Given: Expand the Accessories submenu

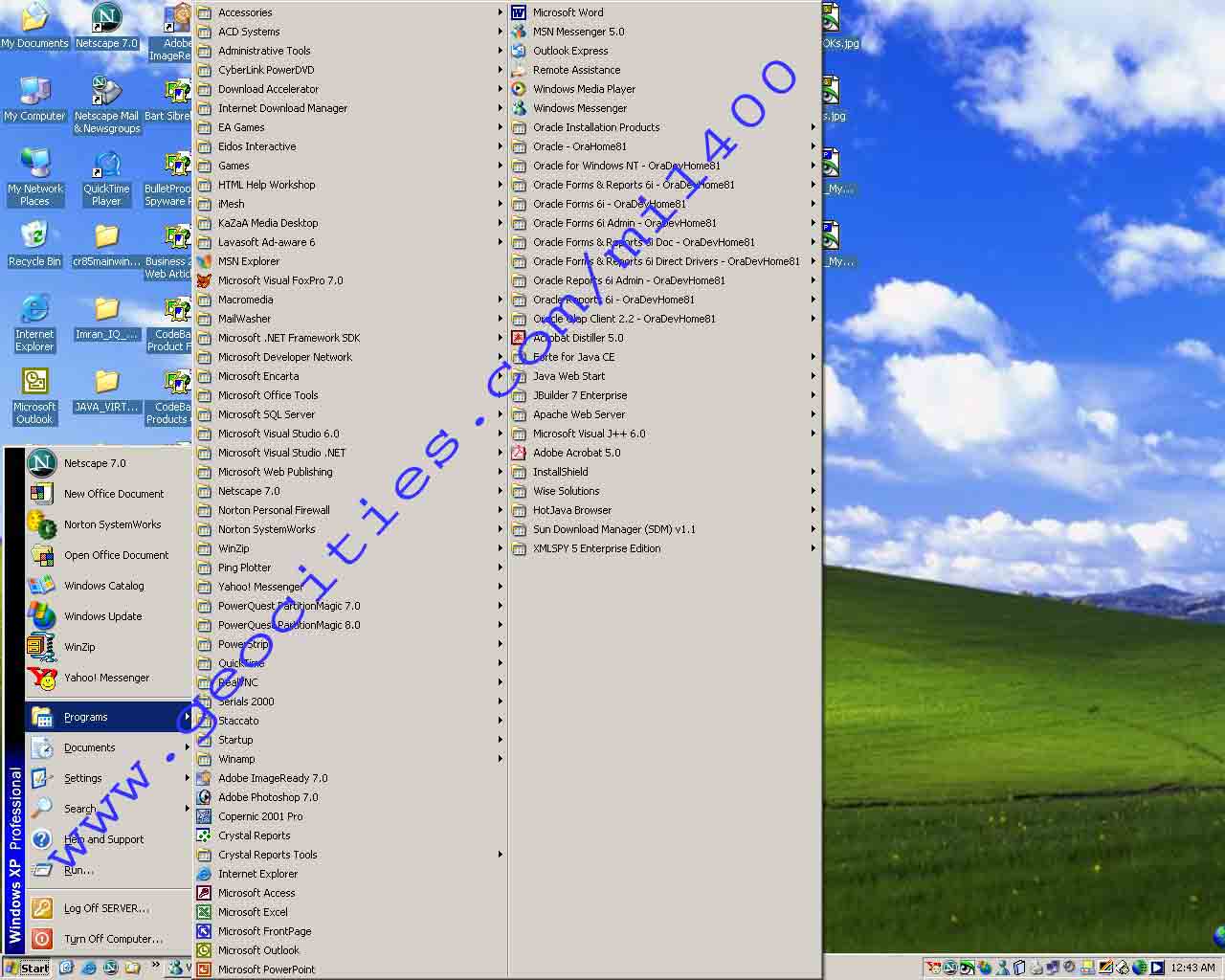Looking at the screenshot, I should pos(350,12).
